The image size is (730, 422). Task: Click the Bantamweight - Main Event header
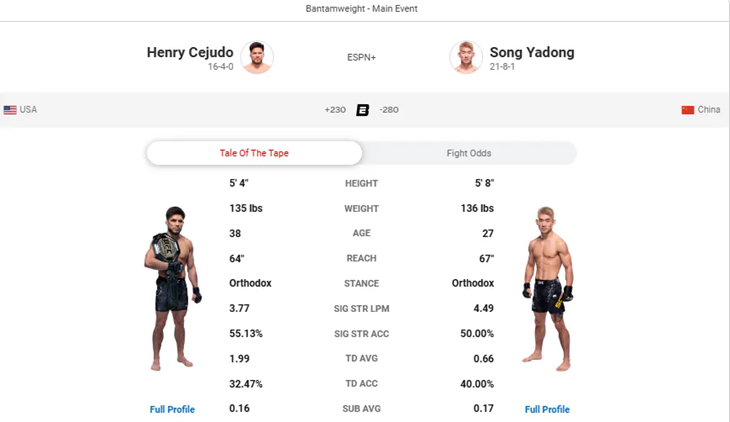(361, 8)
